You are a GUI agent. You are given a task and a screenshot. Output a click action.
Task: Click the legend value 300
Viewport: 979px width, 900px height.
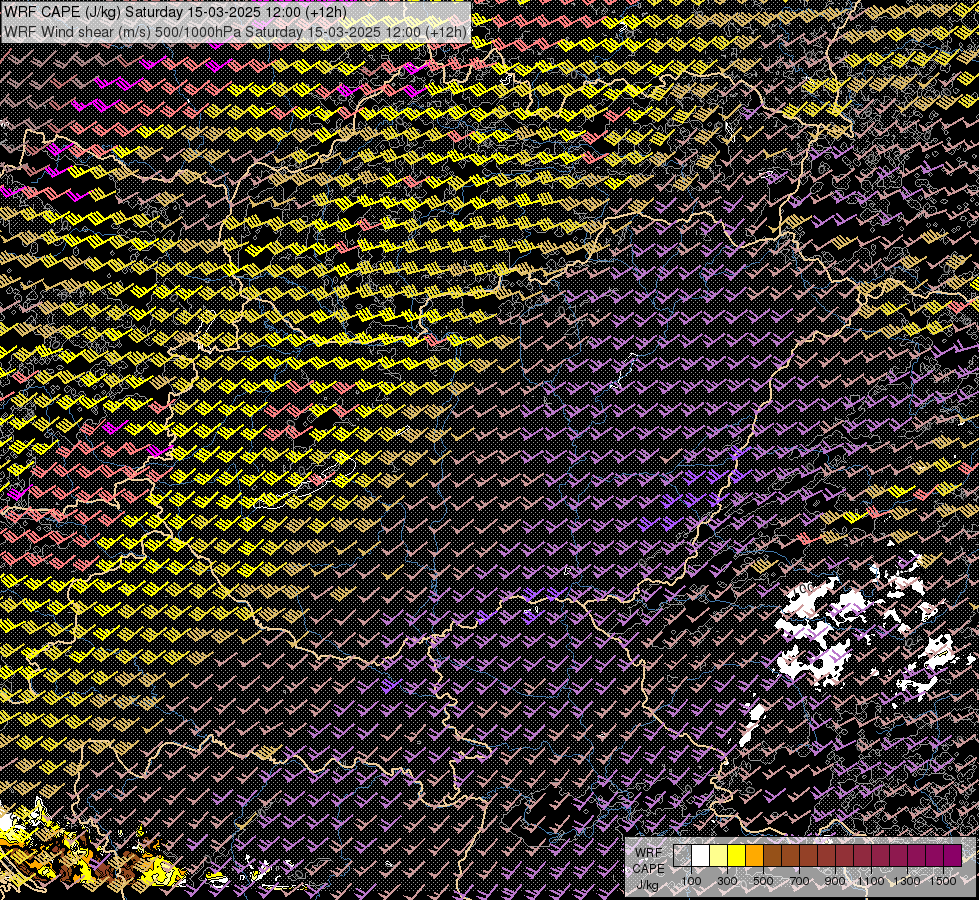click(727, 881)
